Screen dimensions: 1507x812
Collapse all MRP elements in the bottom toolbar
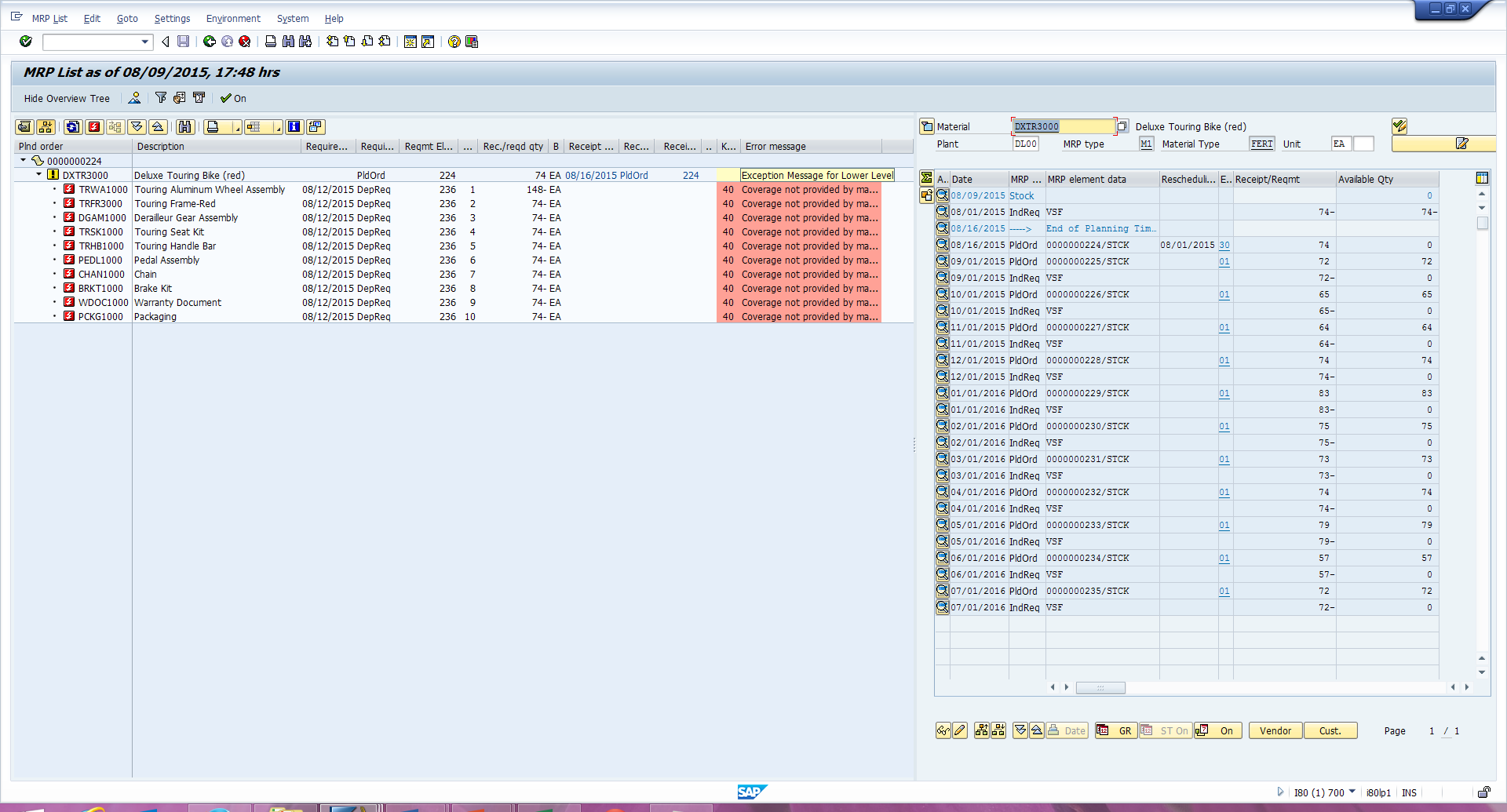click(1037, 731)
